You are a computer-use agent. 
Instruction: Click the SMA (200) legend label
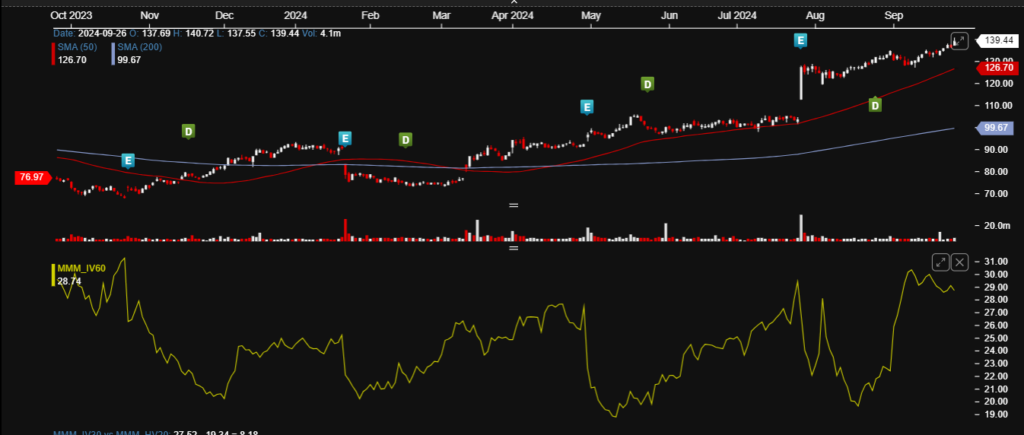[140, 47]
